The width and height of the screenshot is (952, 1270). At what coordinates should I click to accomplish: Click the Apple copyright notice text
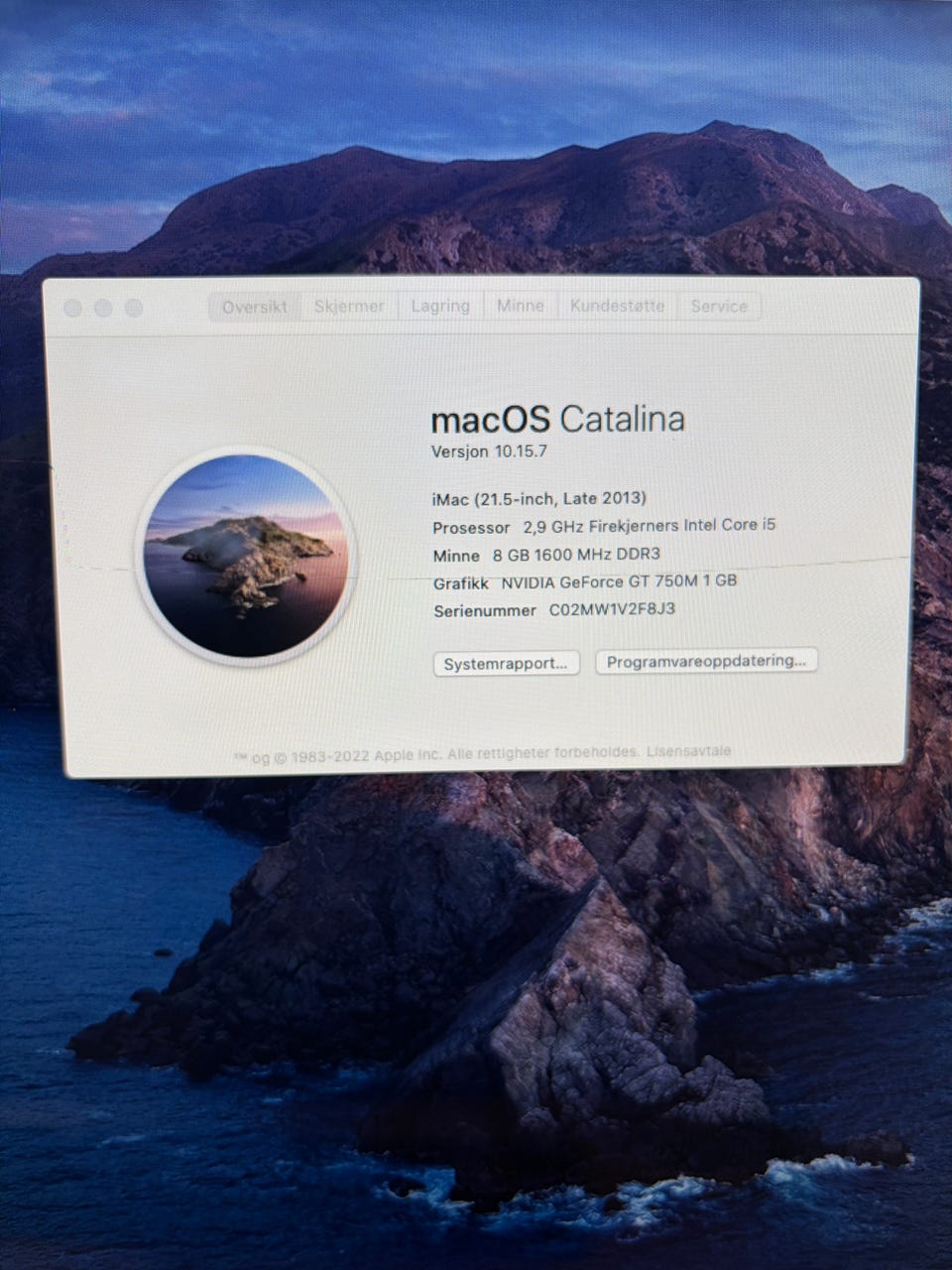[x=437, y=755]
